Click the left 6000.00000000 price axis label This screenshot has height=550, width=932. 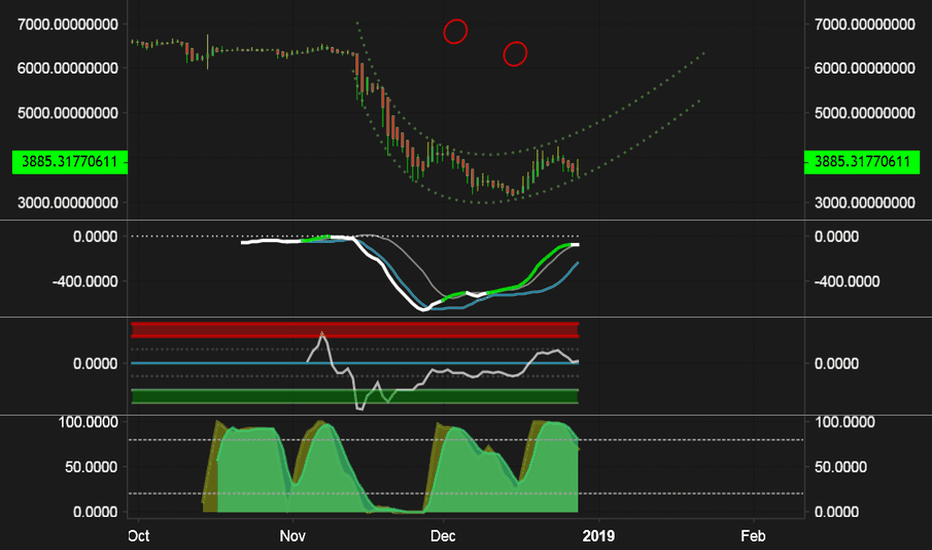[x=68, y=68]
